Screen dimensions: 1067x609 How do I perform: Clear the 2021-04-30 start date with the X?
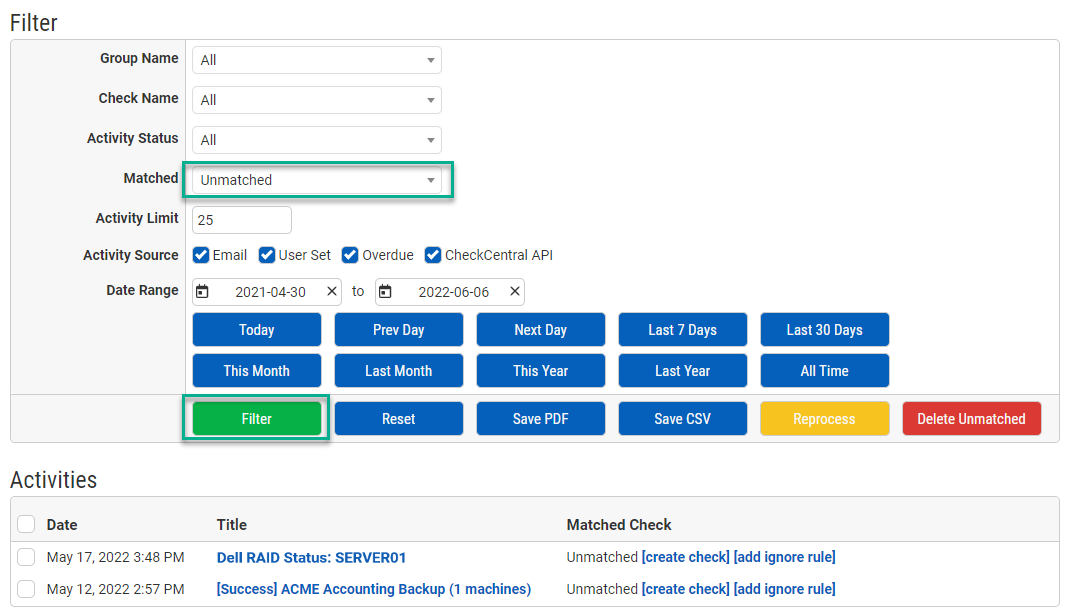331,291
